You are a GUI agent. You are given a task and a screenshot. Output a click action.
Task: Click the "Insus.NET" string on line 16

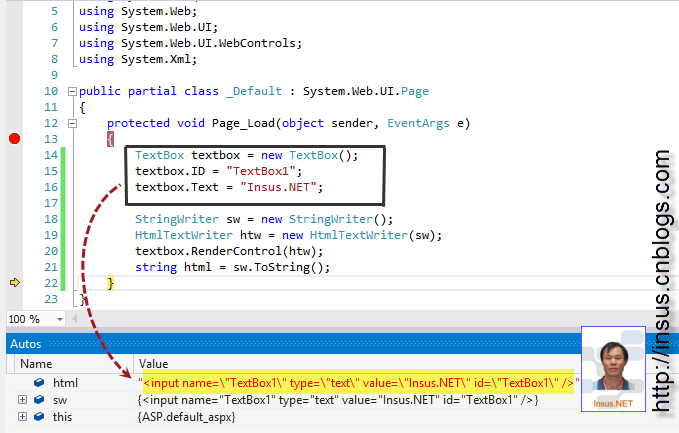(x=278, y=187)
